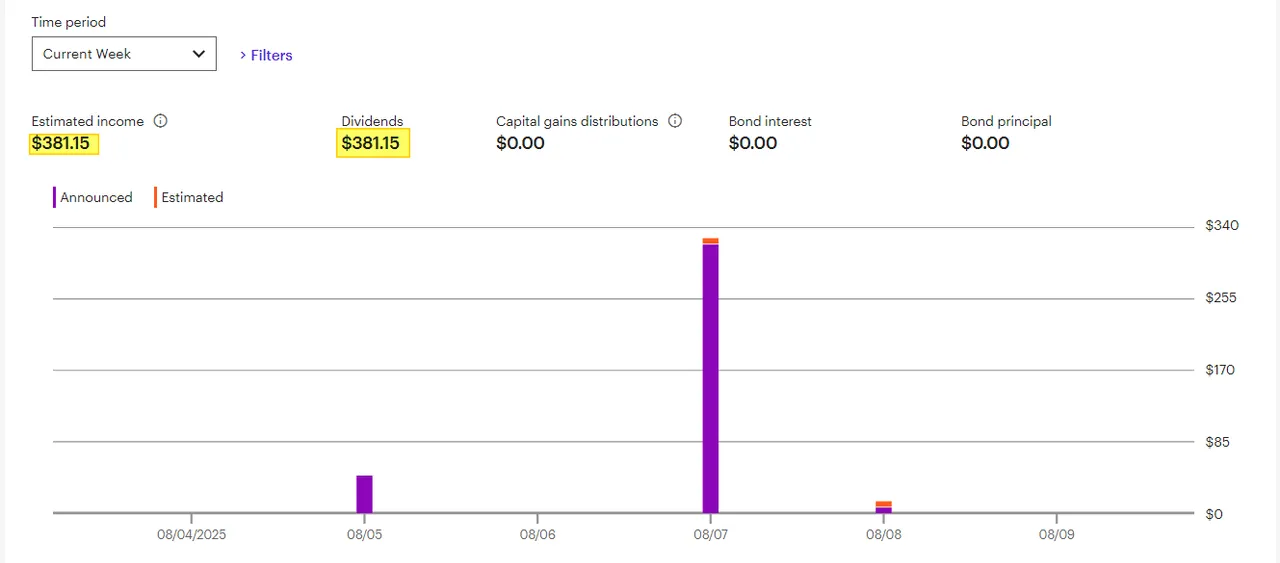Click the Bond principal $0.00 value
This screenshot has width=1280, height=563.
(x=986, y=143)
